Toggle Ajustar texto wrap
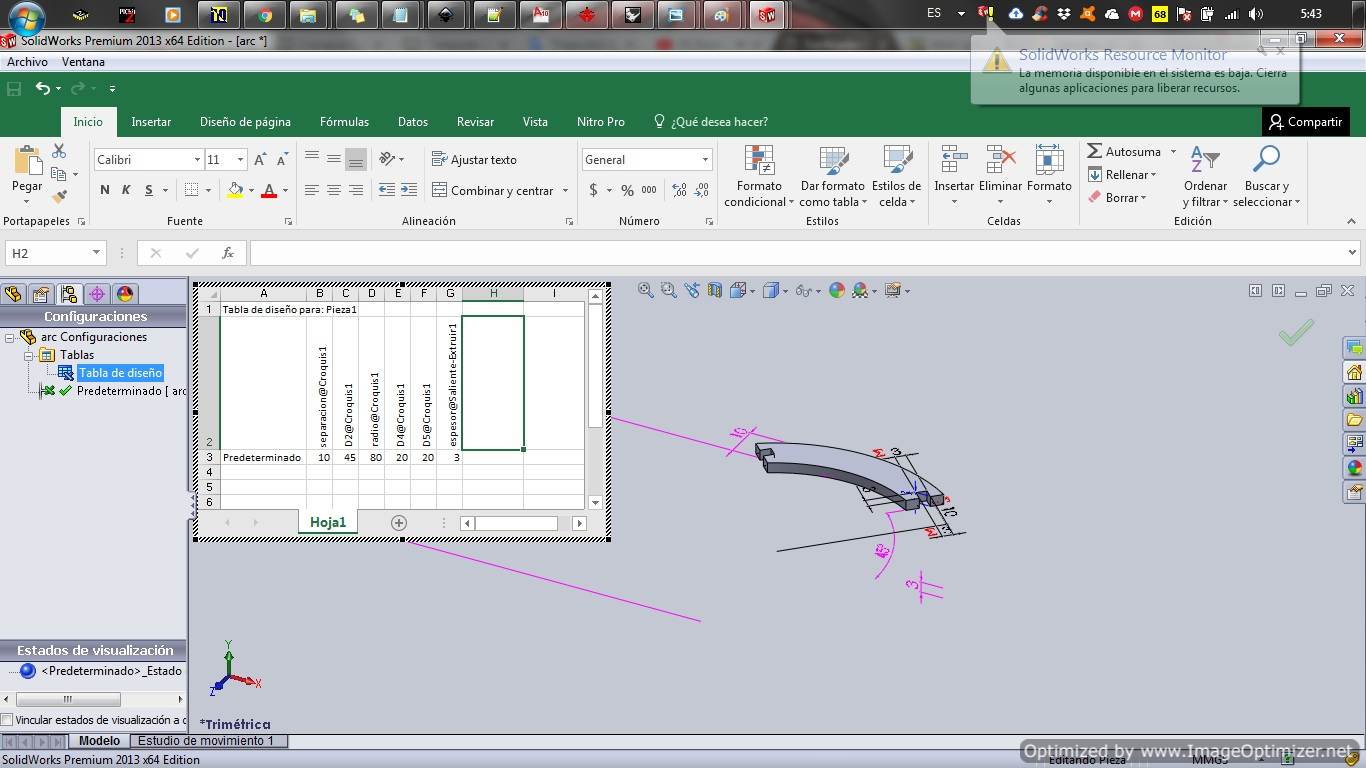This screenshot has height=768, width=1366. (x=474, y=159)
